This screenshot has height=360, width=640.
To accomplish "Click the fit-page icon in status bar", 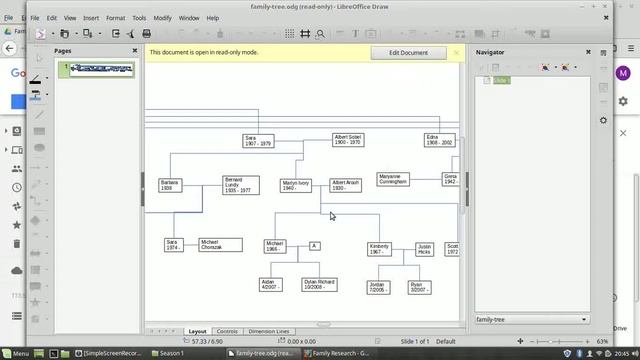I will (x=520, y=341).
